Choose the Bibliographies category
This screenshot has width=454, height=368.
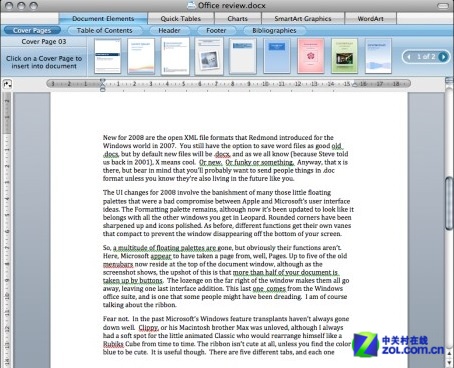click(x=274, y=30)
